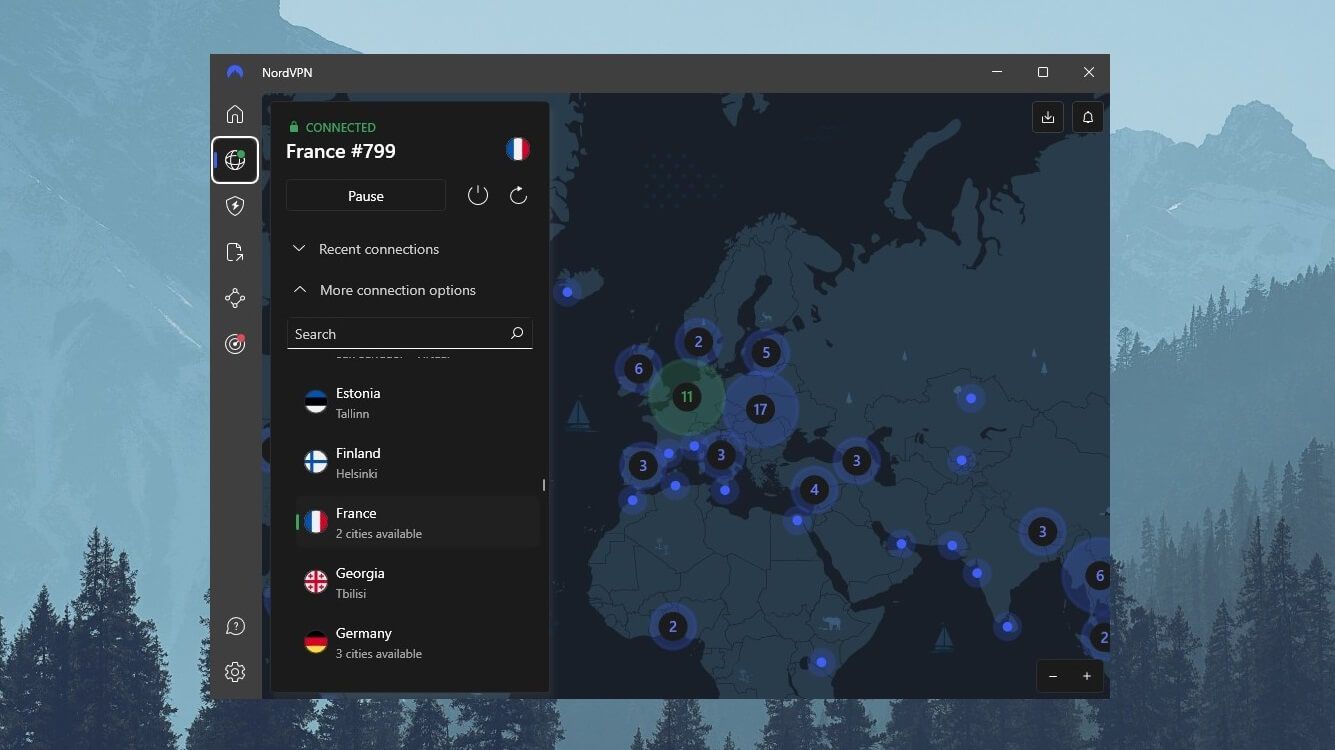Click the Estonia flag icon
Screen dimensions: 1335x750
[316, 402]
